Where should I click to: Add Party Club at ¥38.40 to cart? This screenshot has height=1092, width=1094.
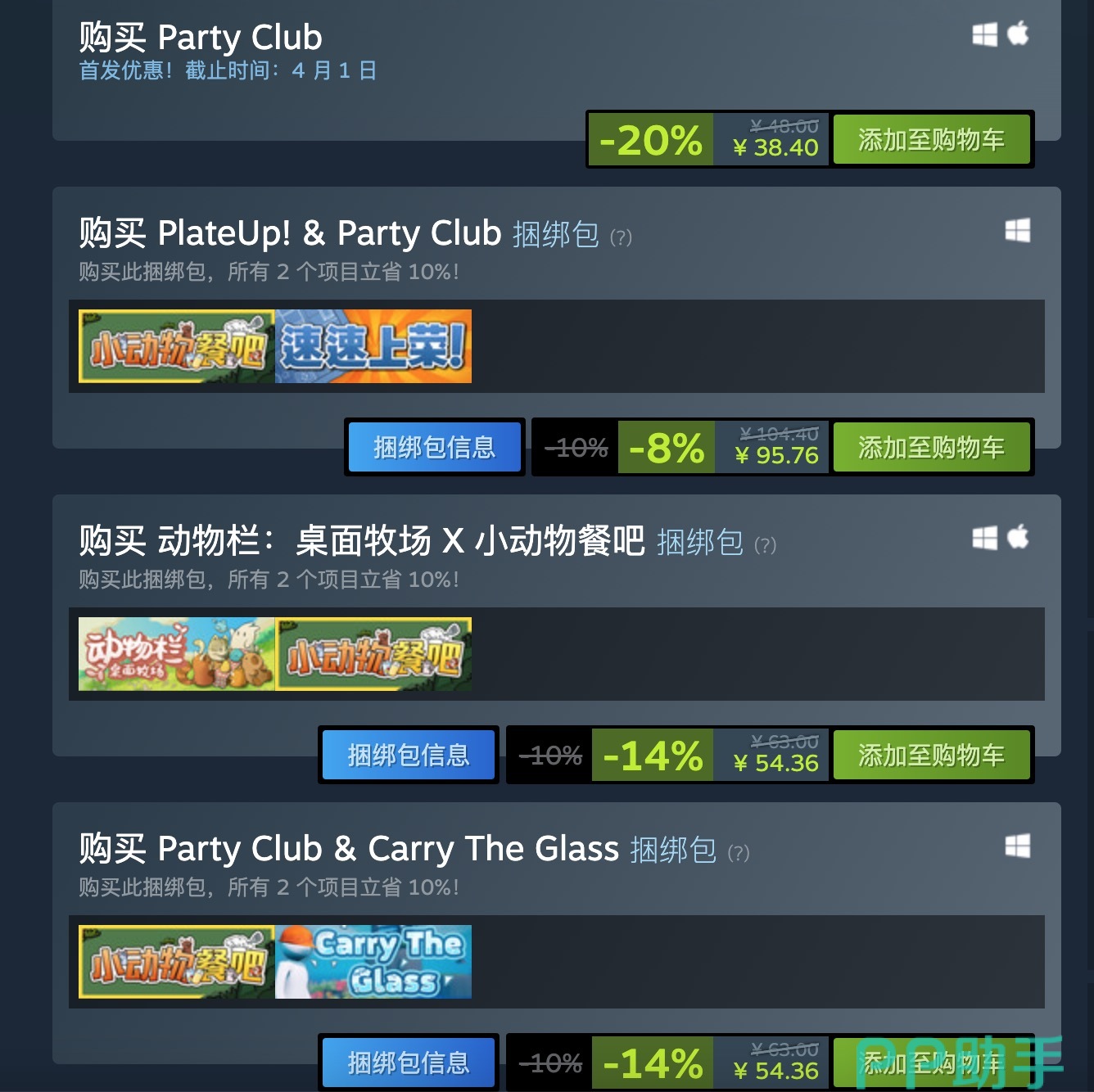932,140
